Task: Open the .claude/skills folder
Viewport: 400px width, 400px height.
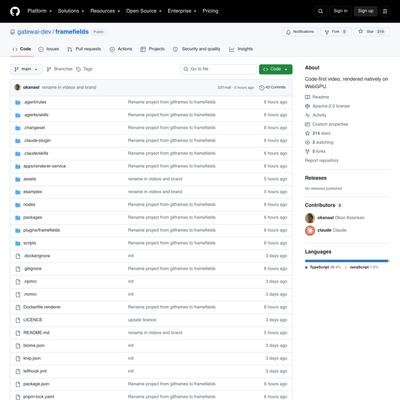Action: [36, 153]
